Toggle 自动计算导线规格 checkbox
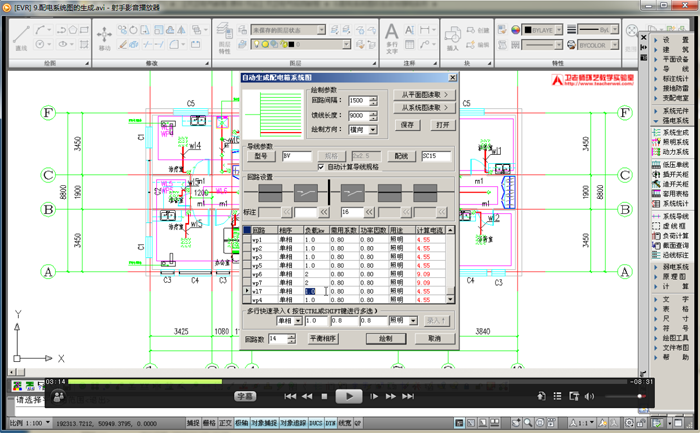Image resolution: width=700 pixels, height=433 pixels. pyautogui.click(x=321, y=167)
